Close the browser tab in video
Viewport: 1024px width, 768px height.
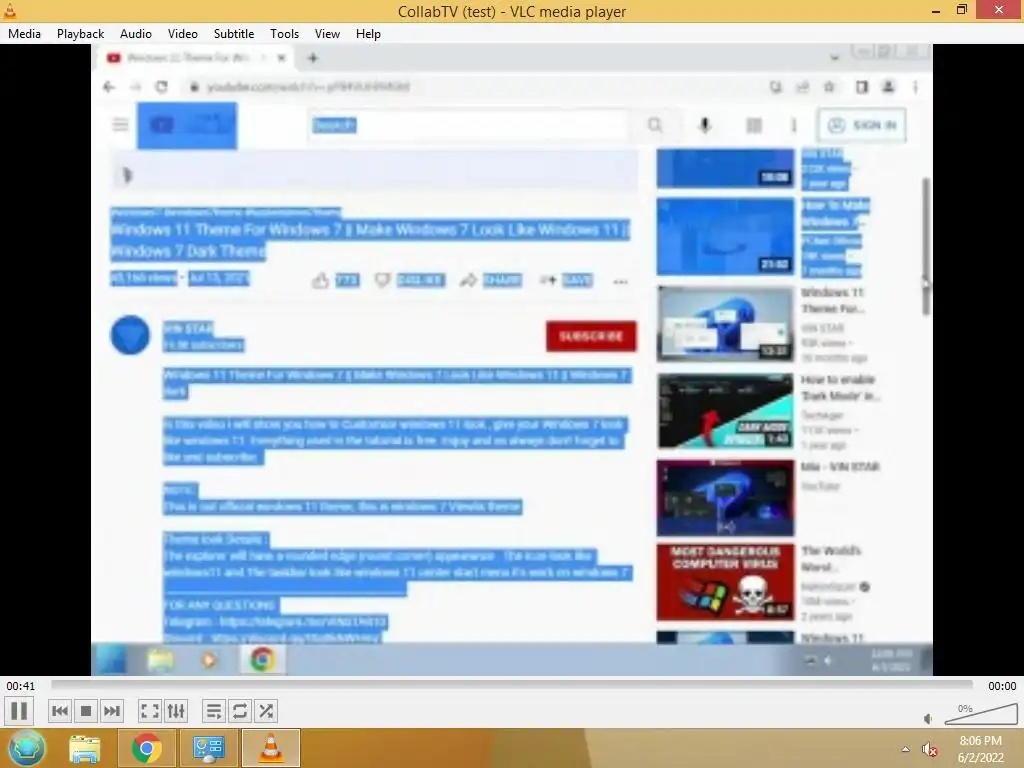(281, 58)
